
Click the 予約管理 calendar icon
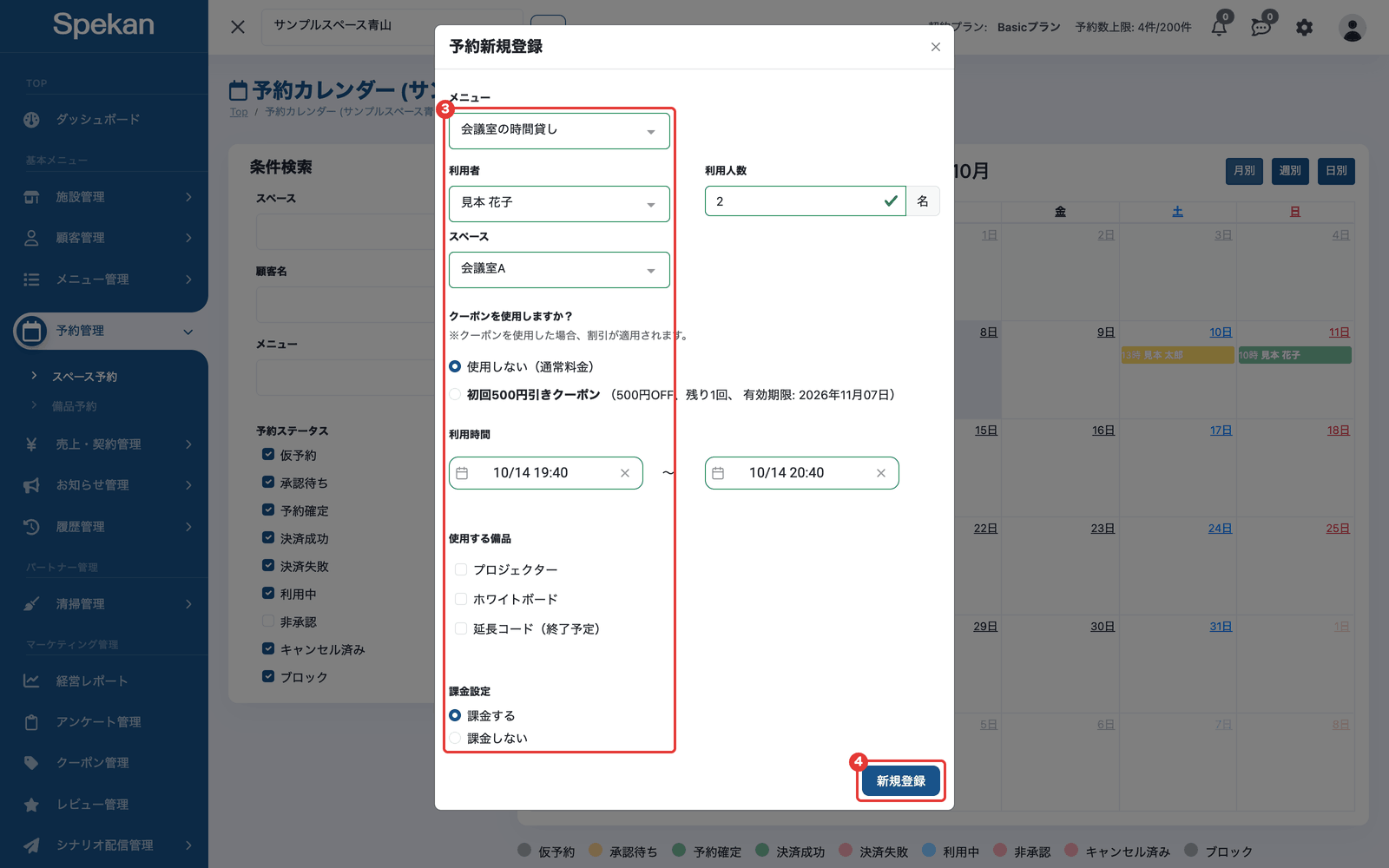pos(31,331)
